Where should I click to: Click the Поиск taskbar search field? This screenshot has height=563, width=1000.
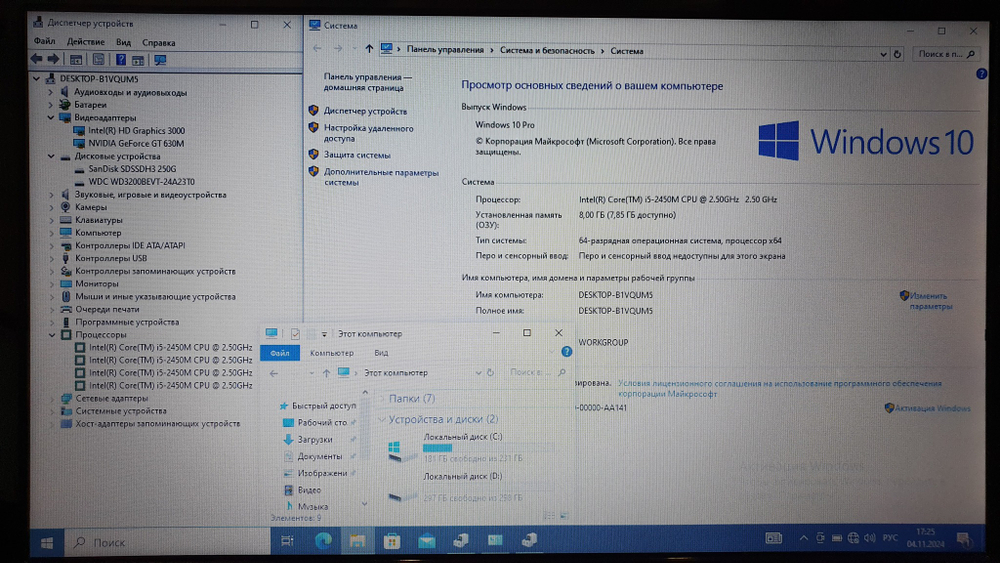pos(169,543)
